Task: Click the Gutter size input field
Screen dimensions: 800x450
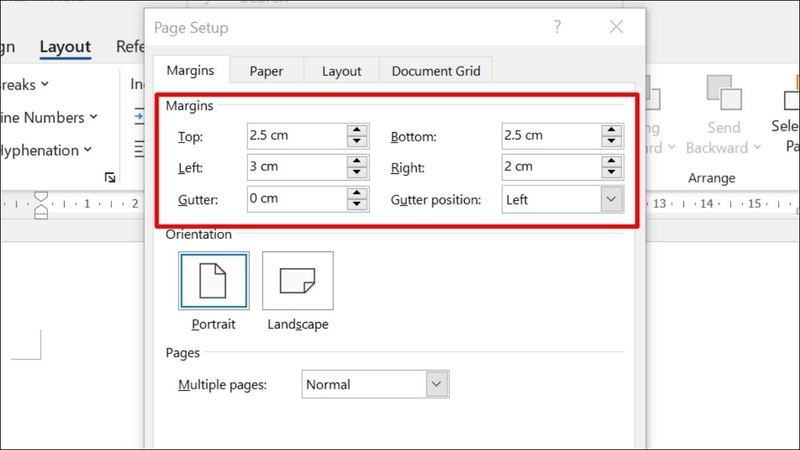Action: coord(296,199)
